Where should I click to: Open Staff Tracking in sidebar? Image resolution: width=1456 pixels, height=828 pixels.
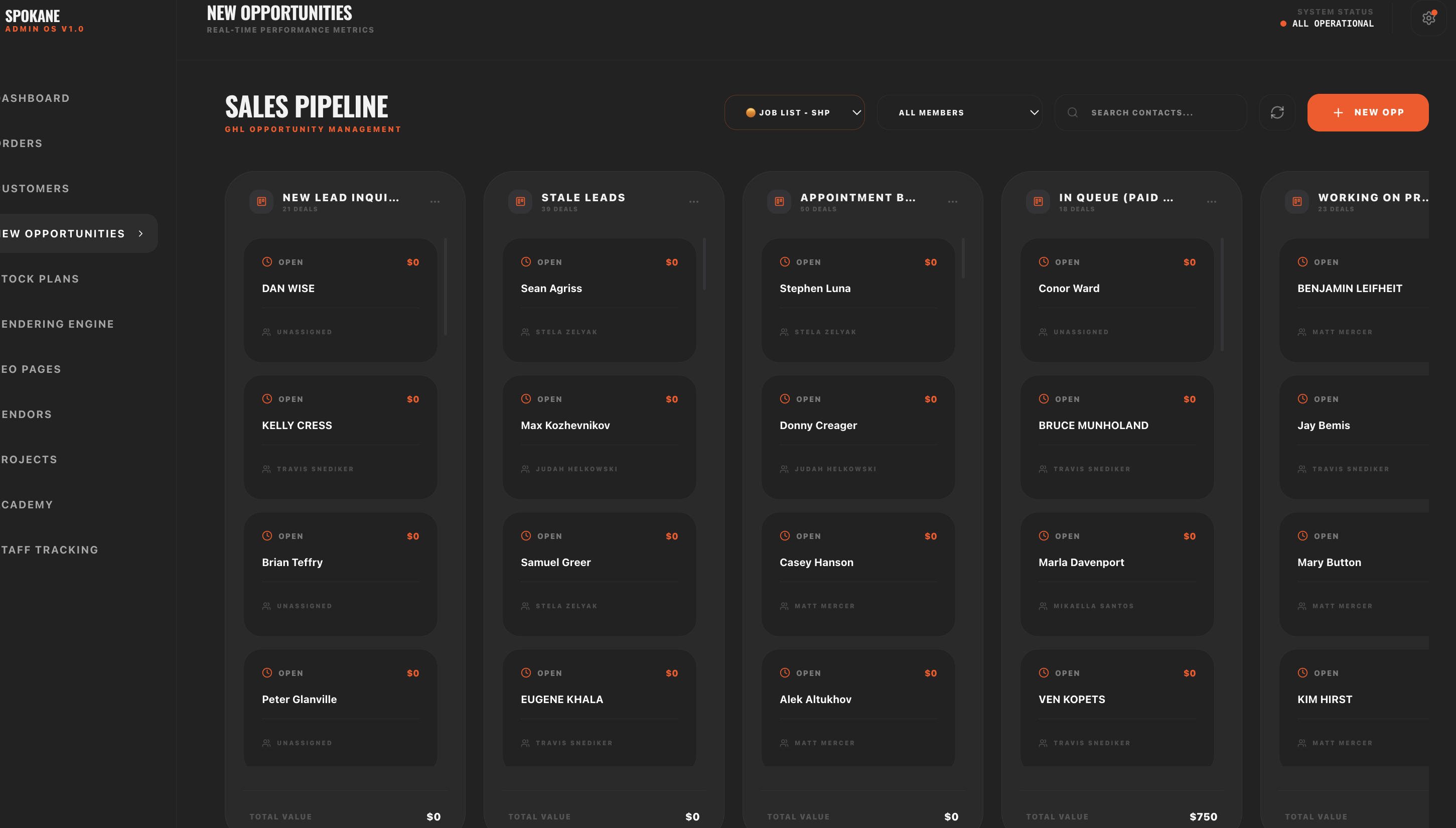click(x=49, y=550)
